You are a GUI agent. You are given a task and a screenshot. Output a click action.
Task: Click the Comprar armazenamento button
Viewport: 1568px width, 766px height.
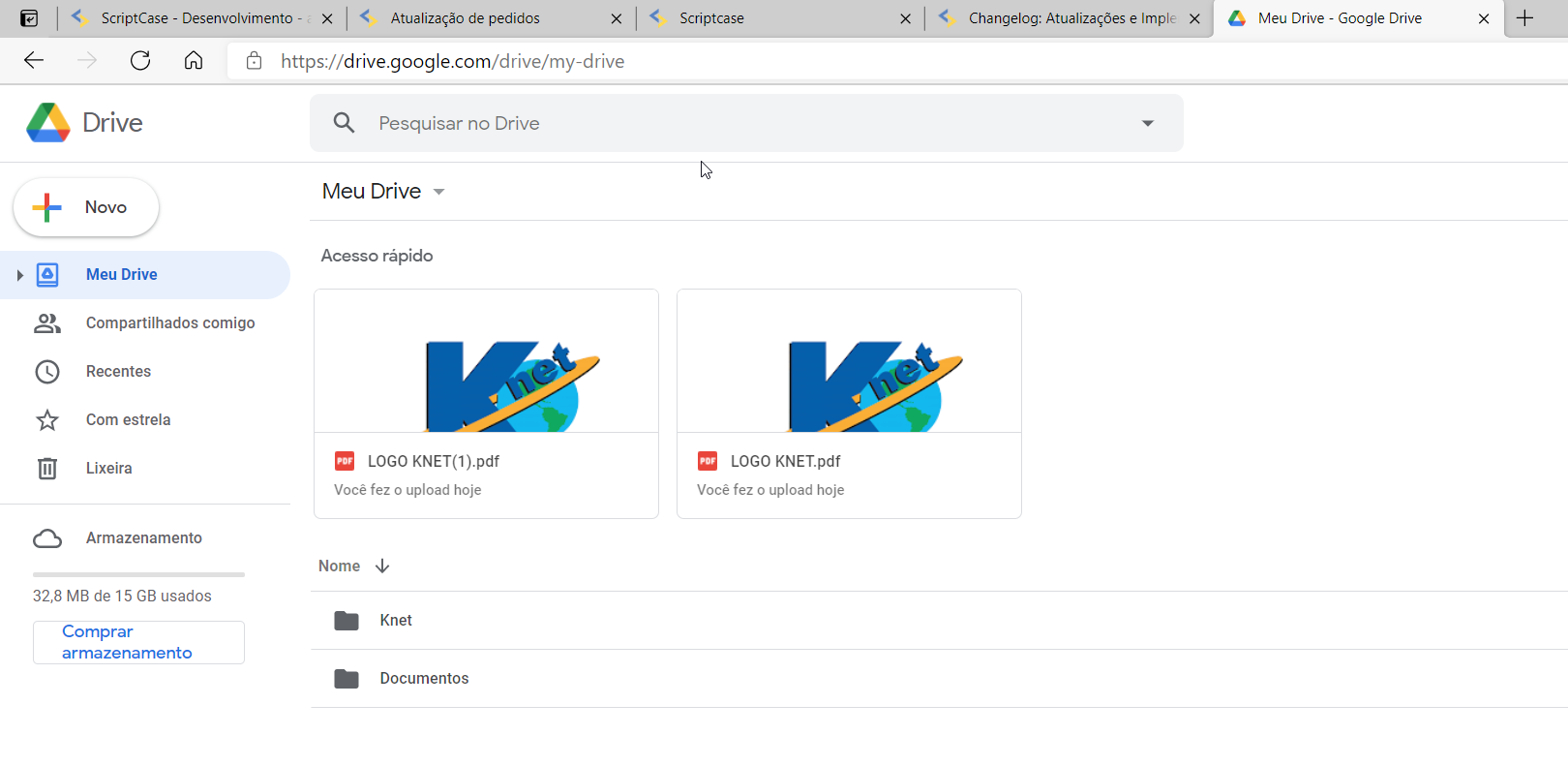[138, 642]
